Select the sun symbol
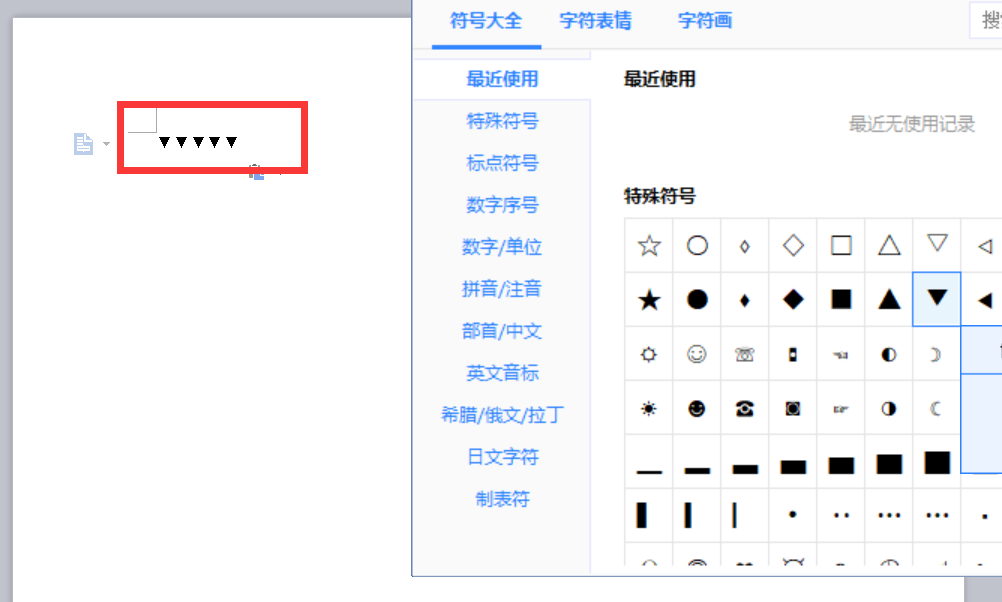 [x=648, y=408]
